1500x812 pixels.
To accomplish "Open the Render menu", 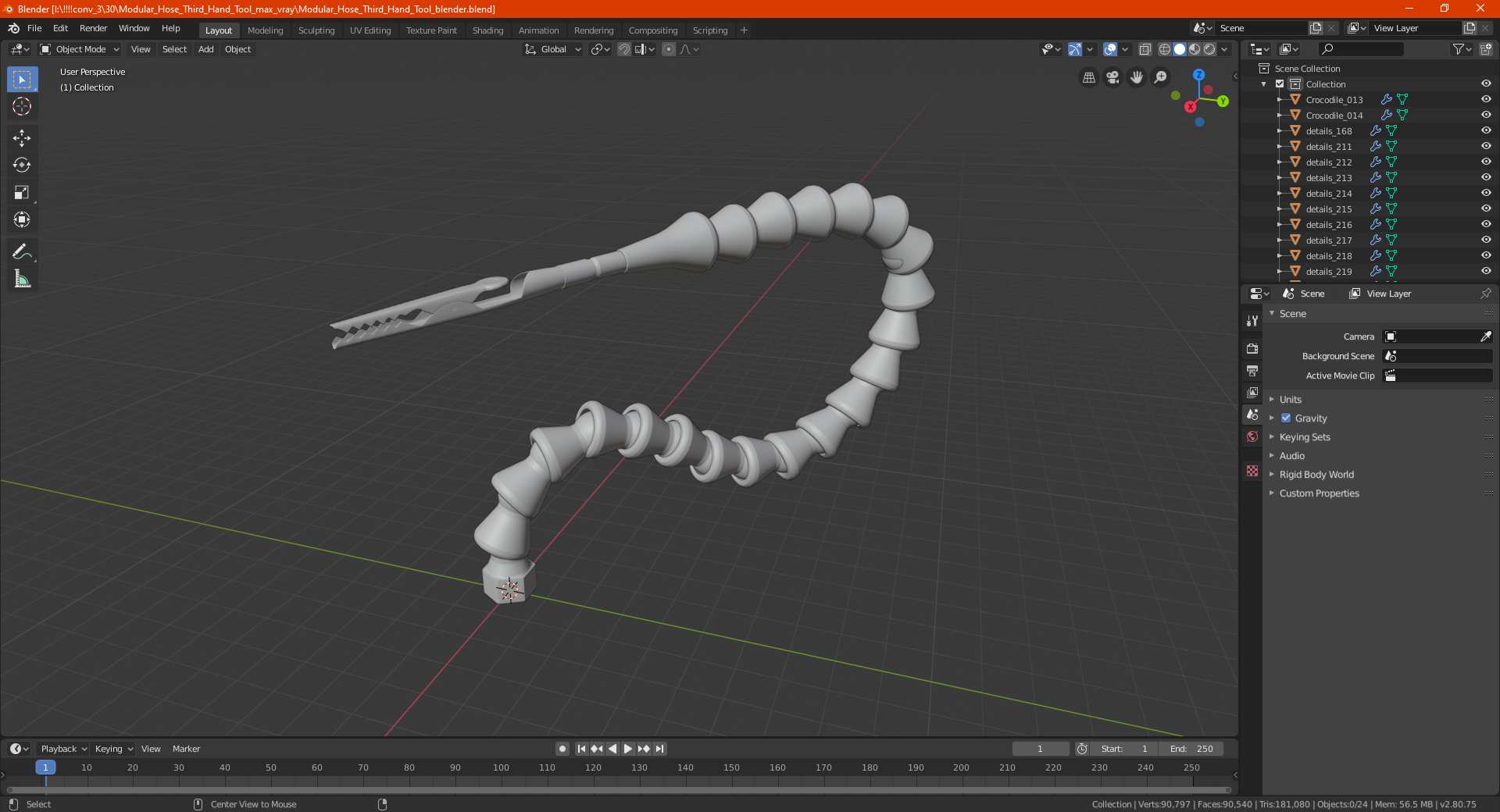I will point(93,28).
